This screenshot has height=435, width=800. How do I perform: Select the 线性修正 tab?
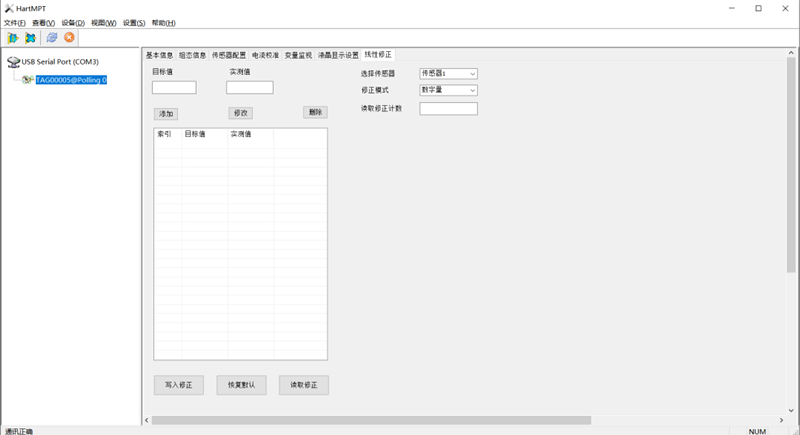[378, 55]
